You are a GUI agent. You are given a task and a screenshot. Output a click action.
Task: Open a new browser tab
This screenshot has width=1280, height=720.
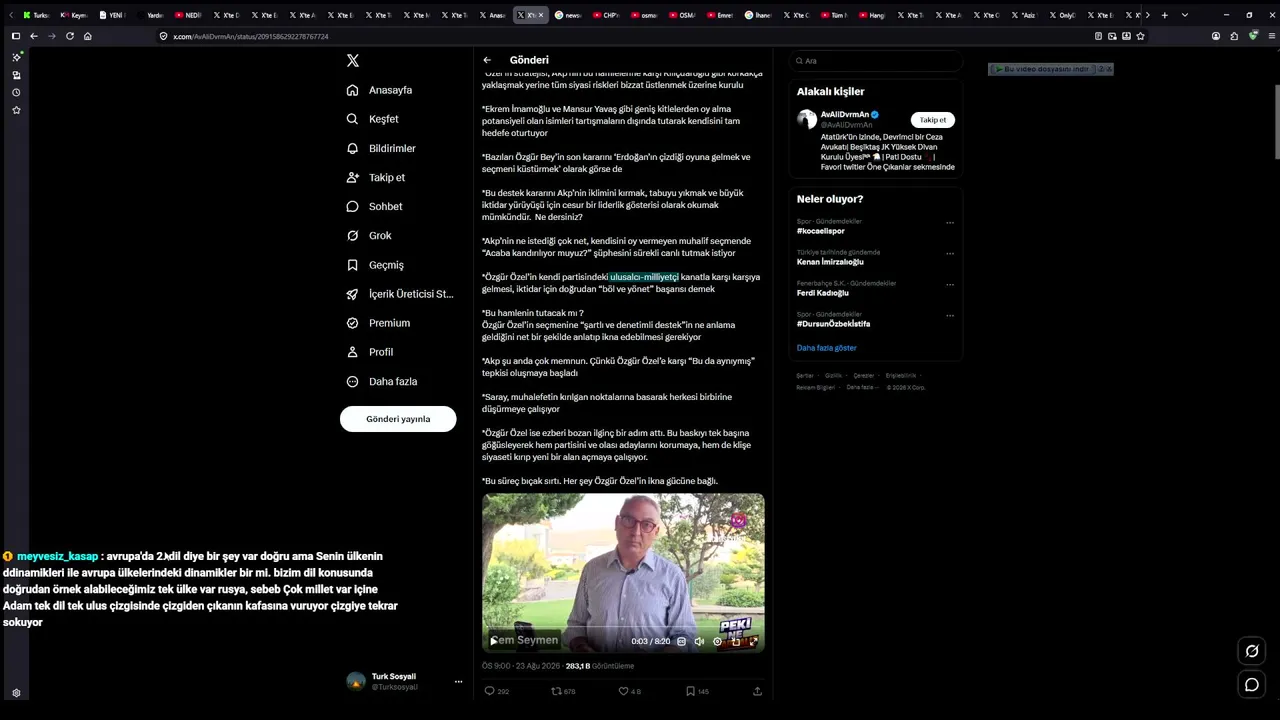(1164, 15)
